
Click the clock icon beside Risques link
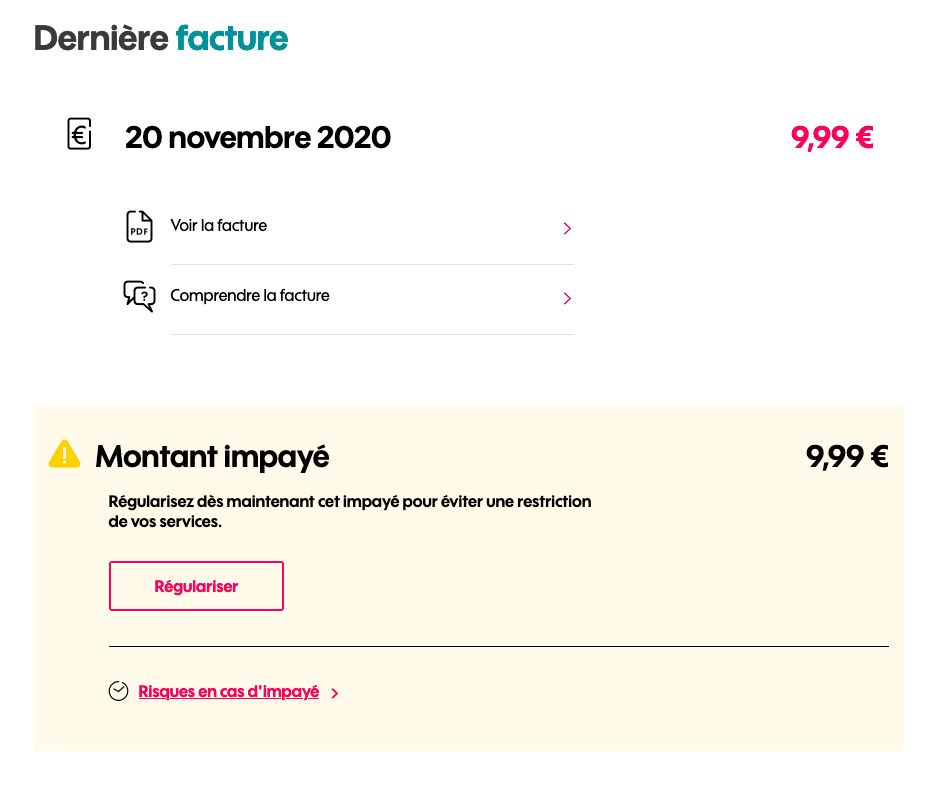pyautogui.click(x=118, y=691)
